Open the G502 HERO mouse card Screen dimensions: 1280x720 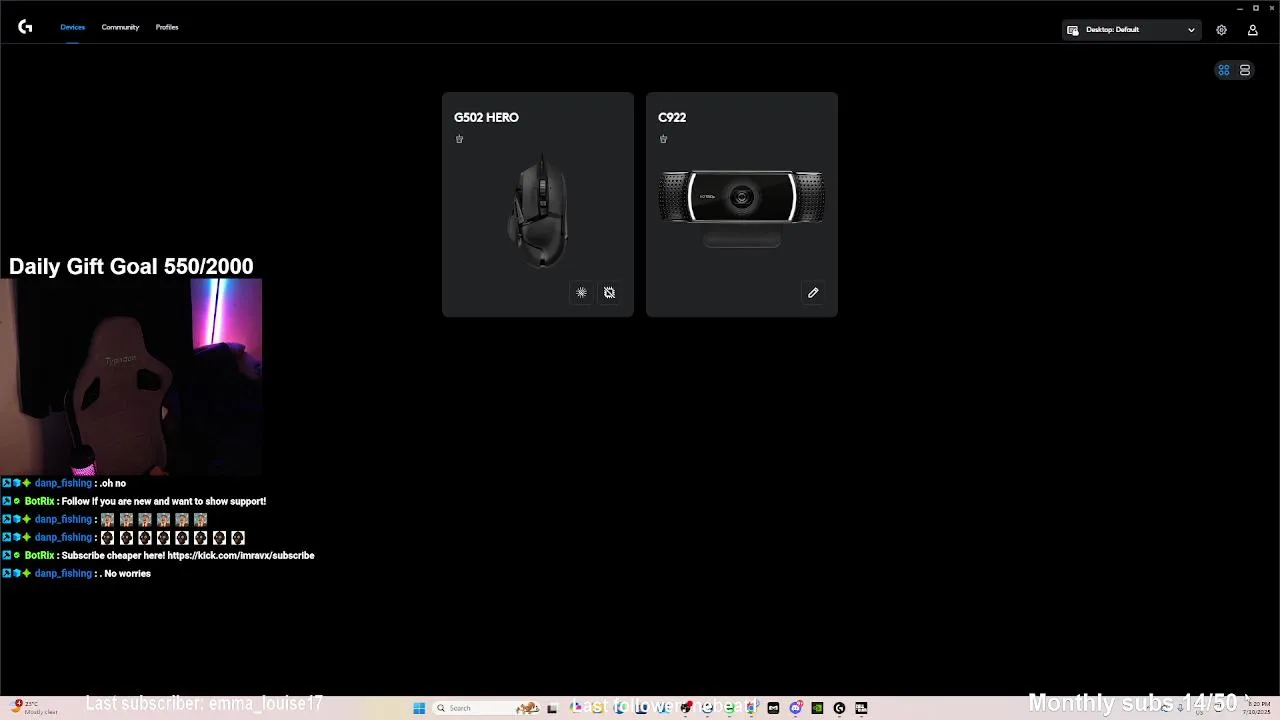[x=538, y=205]
